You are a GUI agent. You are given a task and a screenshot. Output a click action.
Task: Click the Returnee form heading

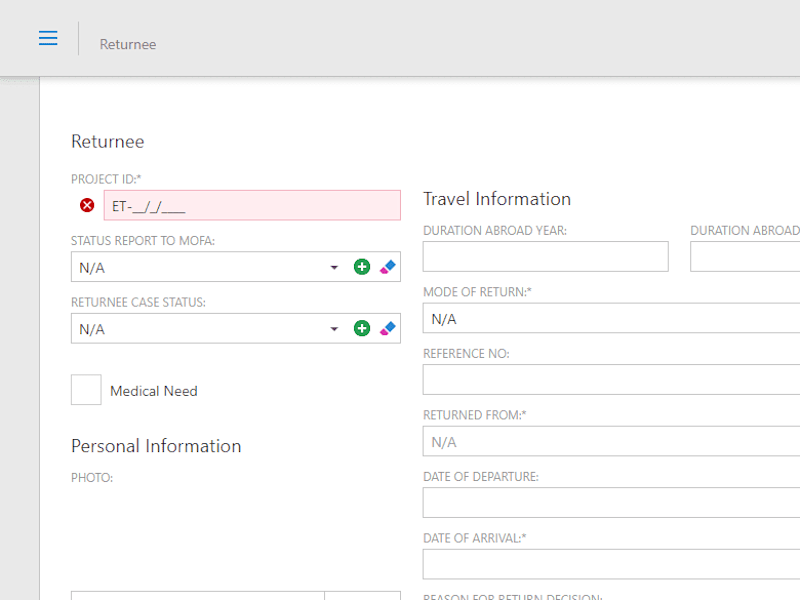point(108,141)
